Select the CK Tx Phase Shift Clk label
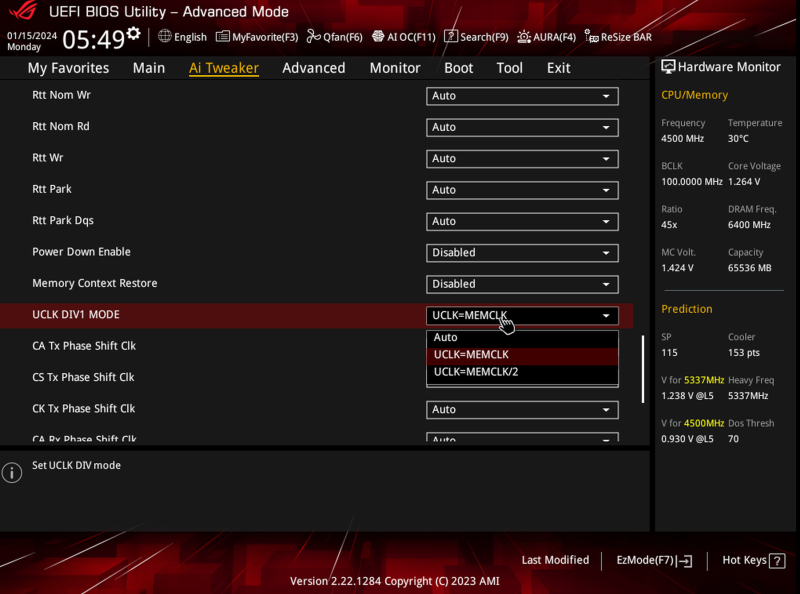The height and width of the screenshot is (594, 800). coord(84,409)
